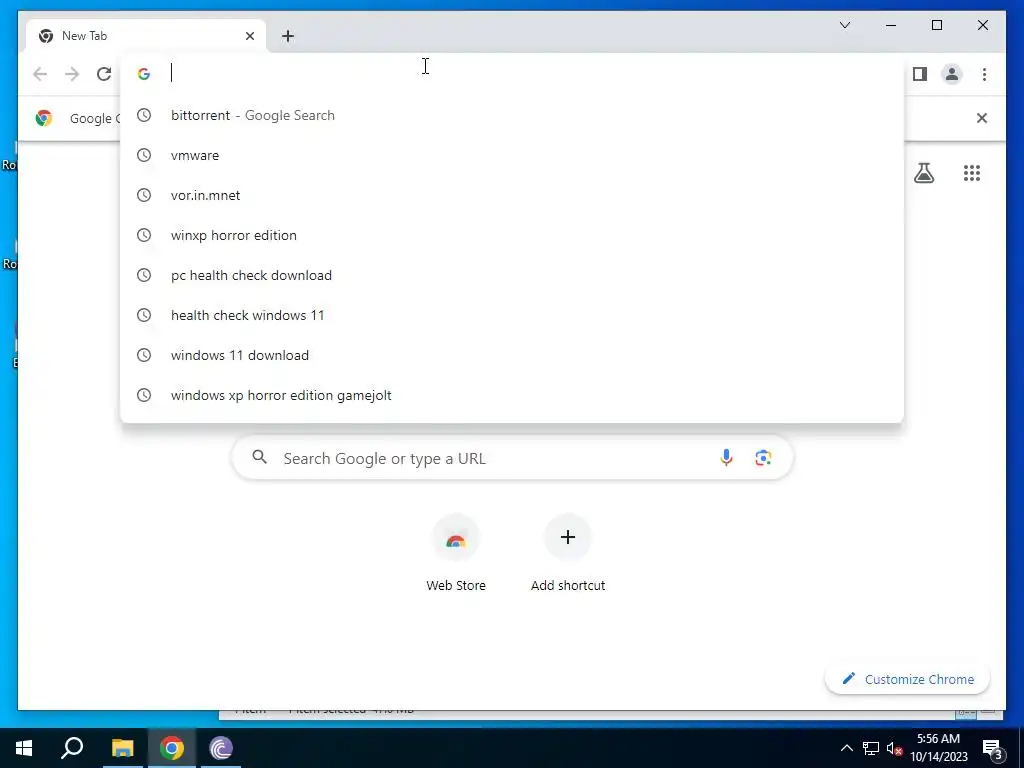Image resolution: width=1024 pixels, height=768 pixels.
Task: Choose the bittorrent Google Search suggestion
Action: coord(512,116)
